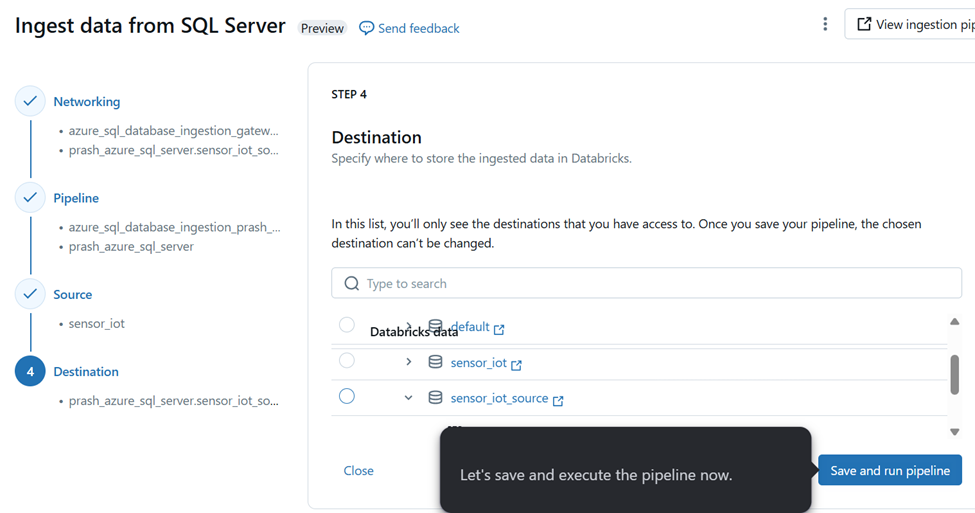This screenshot has width=975, height=513.
Task: Select the default catalog radio button
Action: click(x=347, y=325)
